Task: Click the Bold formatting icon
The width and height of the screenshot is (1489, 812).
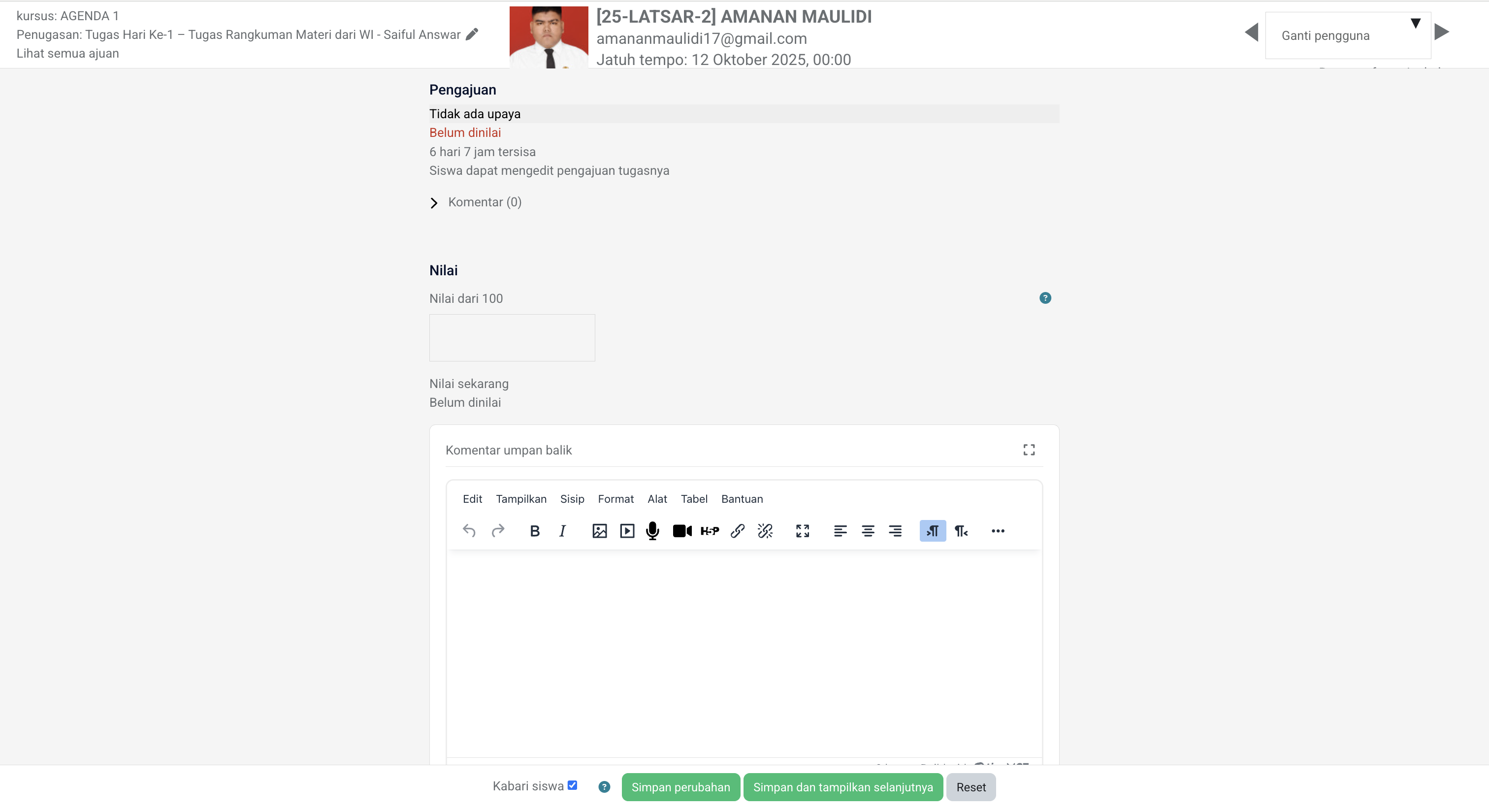Action: point(535,530)
